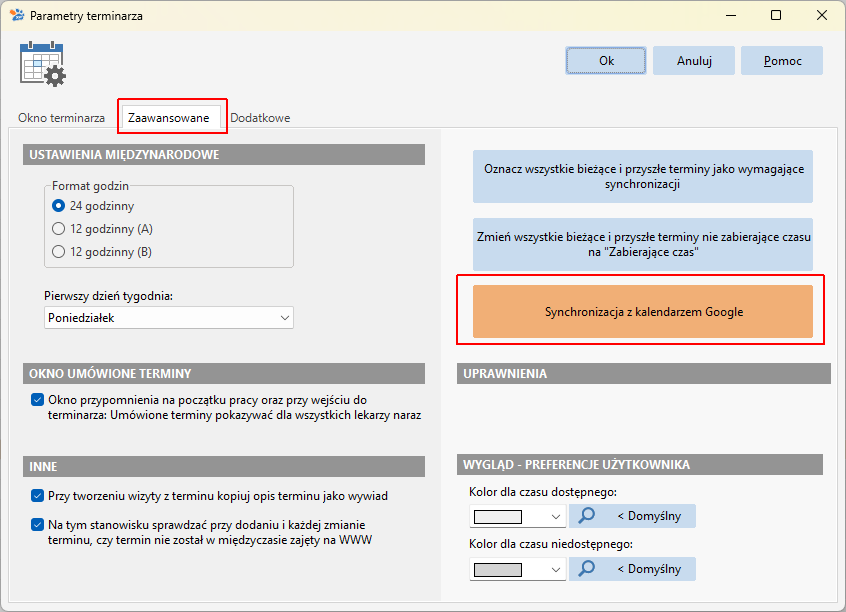Open color picker for unavailable time
The image size is (846, 612).
(x=586, y=569)
